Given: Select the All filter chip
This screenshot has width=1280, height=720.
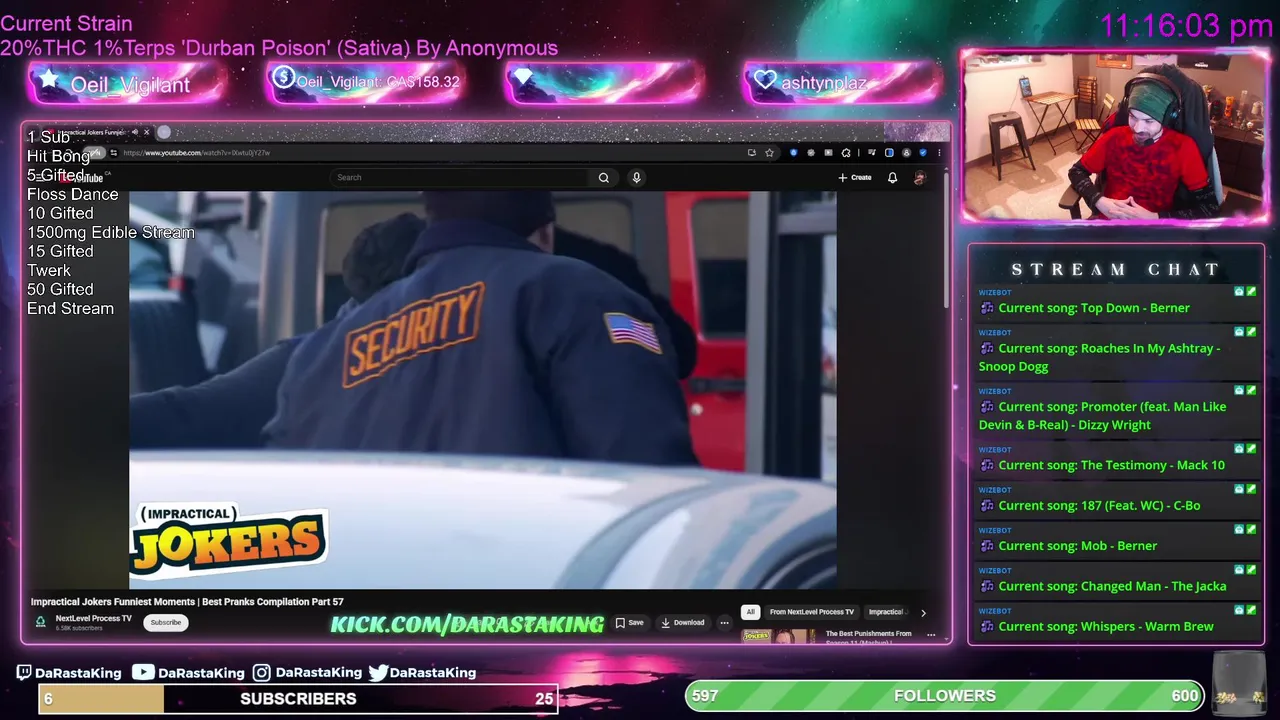Looking at the screenshot, I should (x=750, y=612).
